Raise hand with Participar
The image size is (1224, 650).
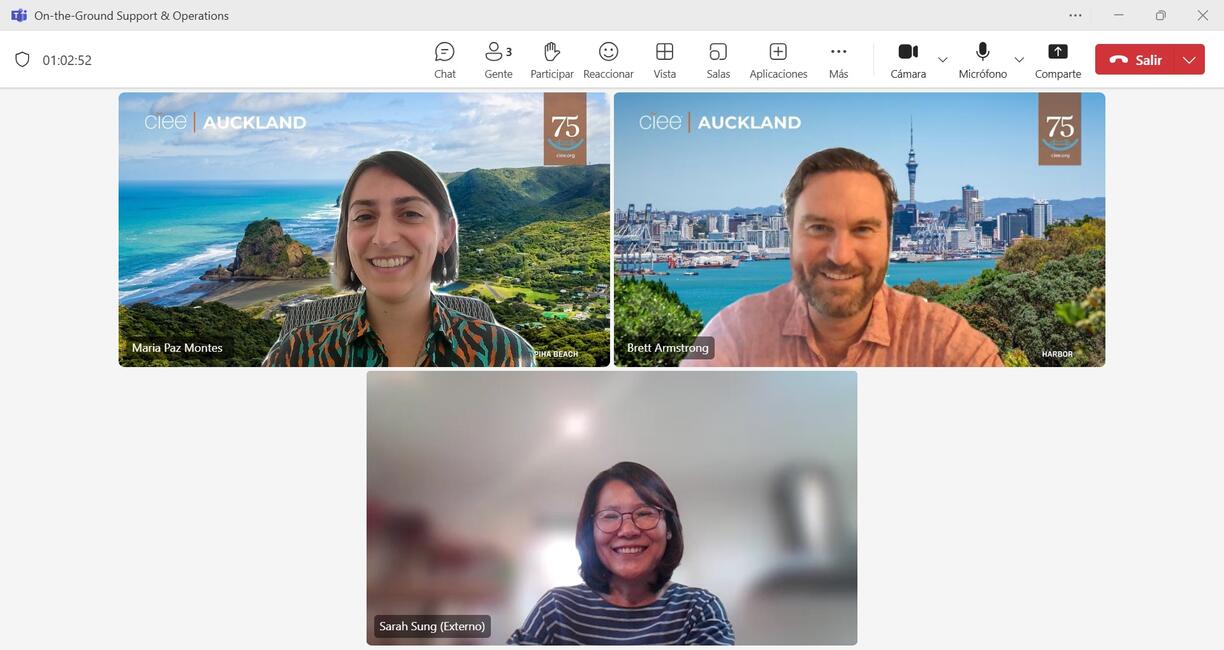pos(552,60)
